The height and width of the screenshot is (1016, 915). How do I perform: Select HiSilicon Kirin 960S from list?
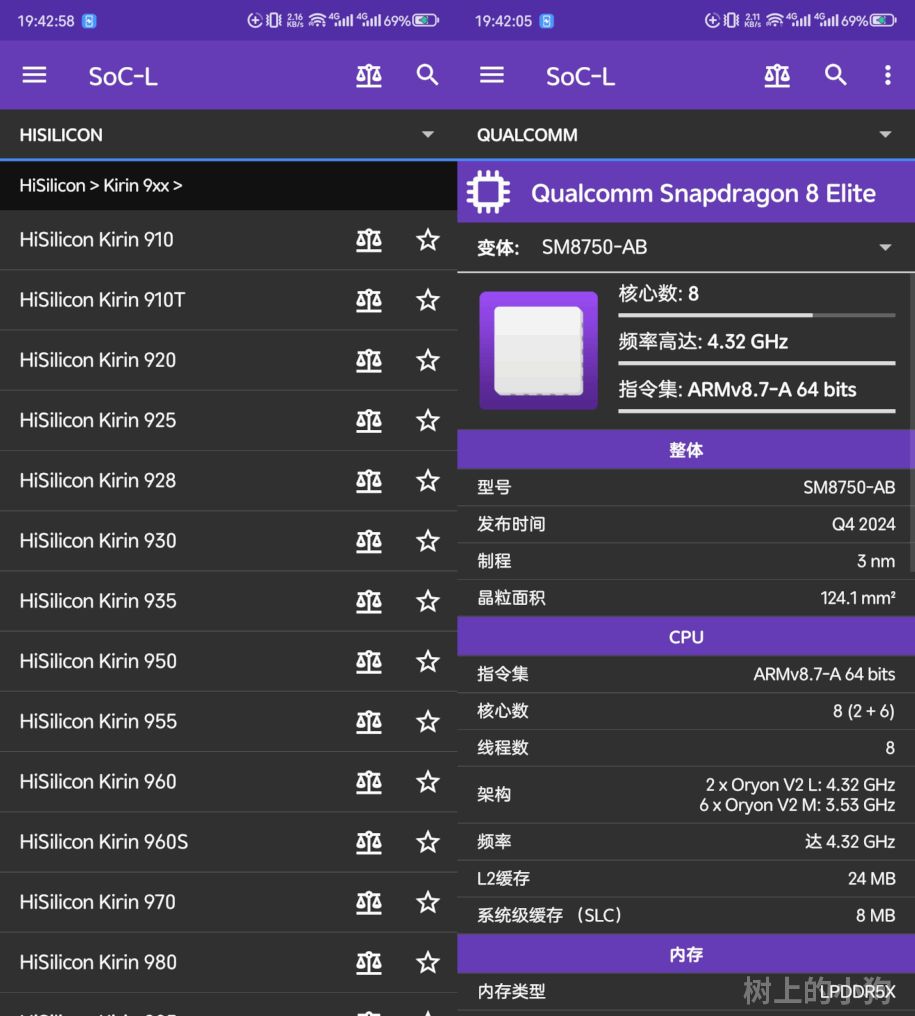104,842
